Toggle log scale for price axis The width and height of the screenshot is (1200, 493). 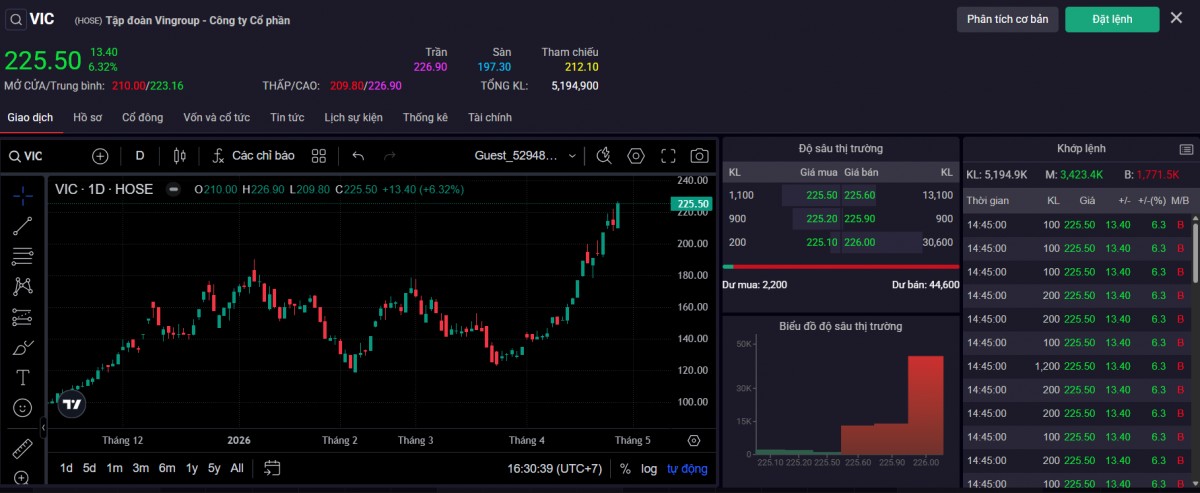(649, 468)
